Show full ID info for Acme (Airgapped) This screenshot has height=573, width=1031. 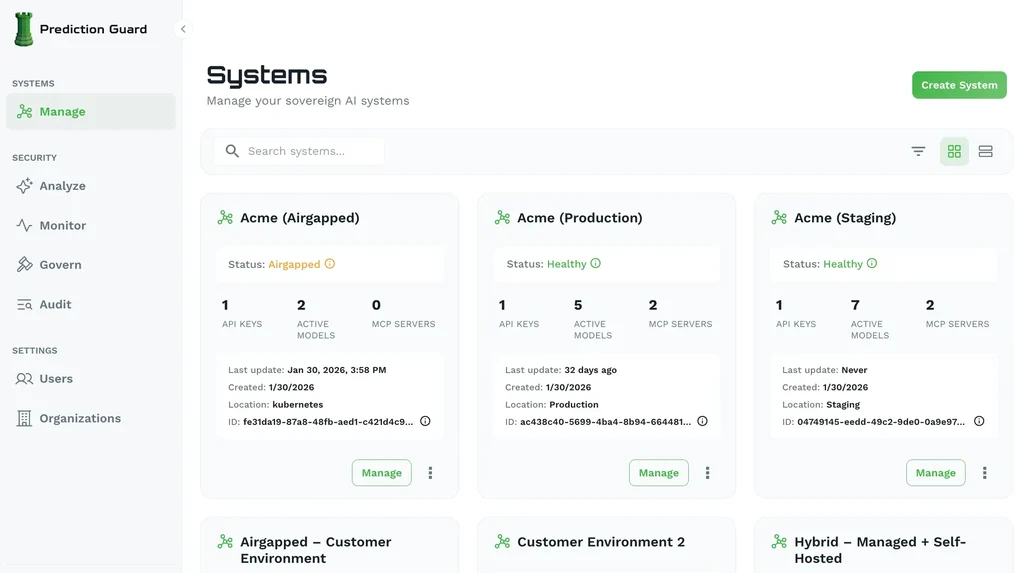(x=425, y=421)
